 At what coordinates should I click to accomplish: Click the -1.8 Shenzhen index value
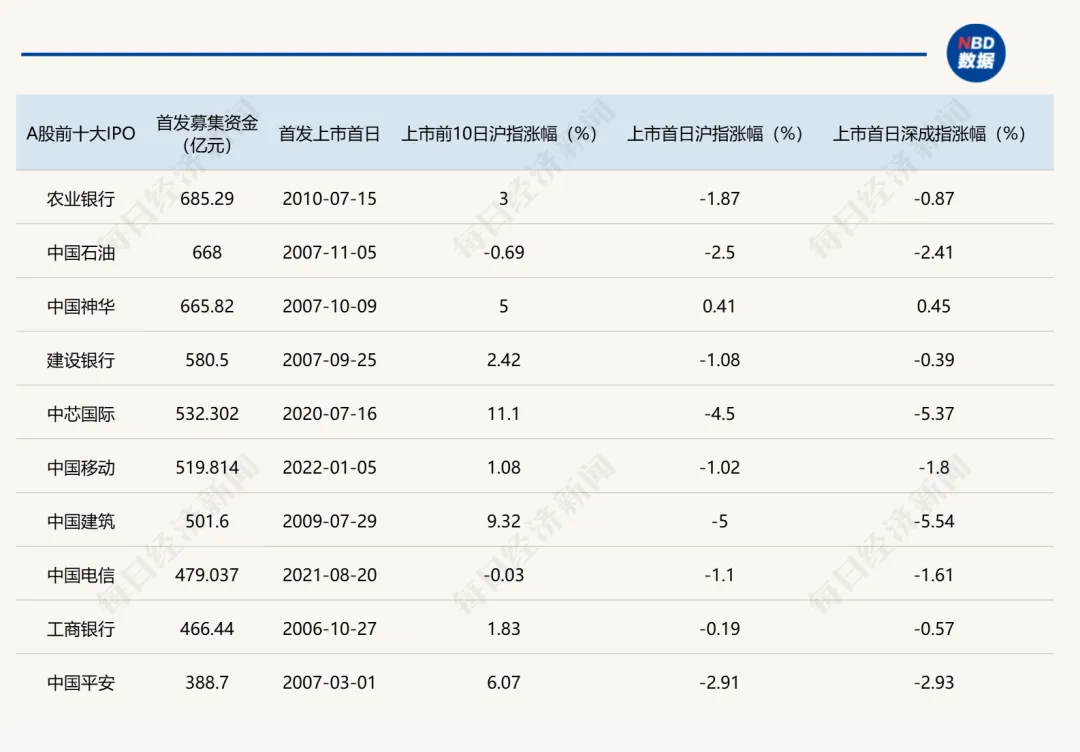934,468
